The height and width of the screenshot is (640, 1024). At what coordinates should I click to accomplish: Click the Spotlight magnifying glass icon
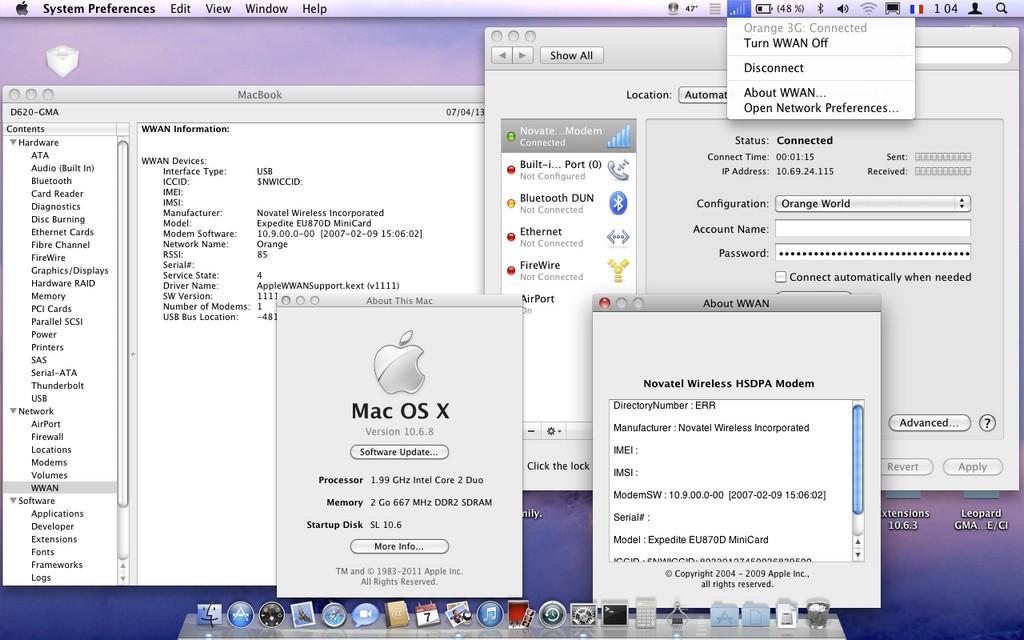click(1001, 8)
